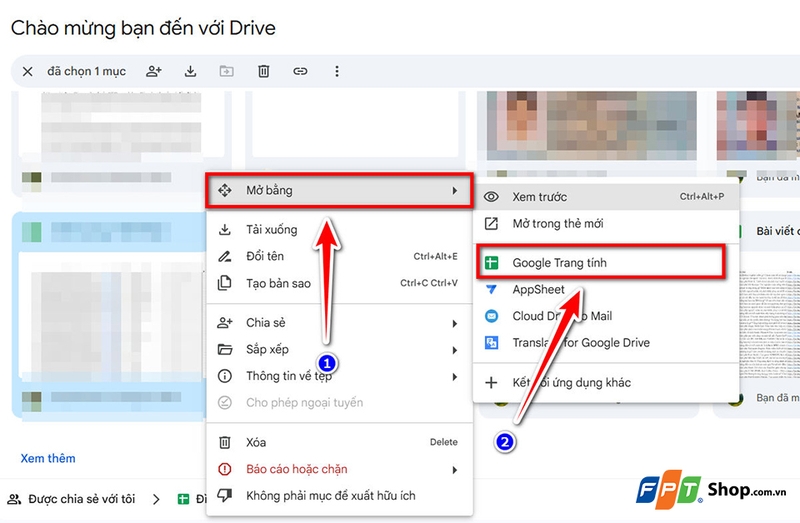Open with AppSheet

(606, 289)
